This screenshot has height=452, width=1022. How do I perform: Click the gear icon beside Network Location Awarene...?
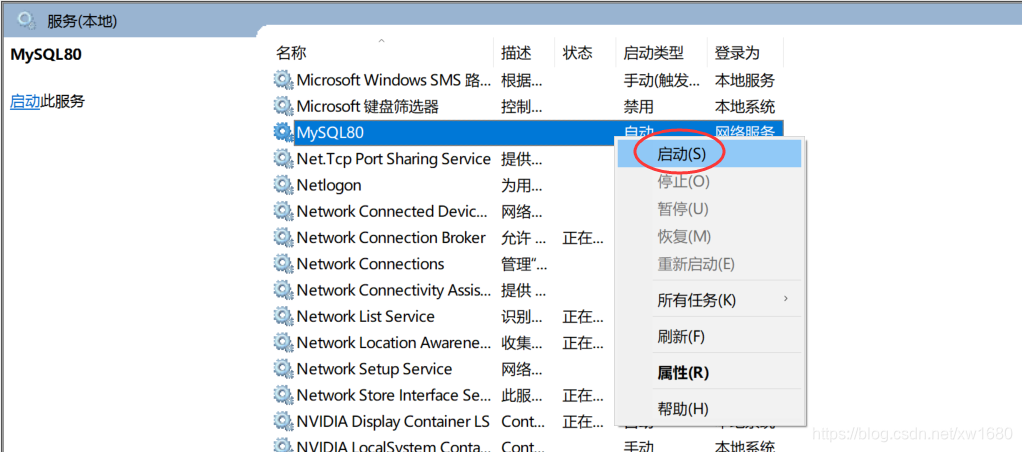click(x=283, y=342)
